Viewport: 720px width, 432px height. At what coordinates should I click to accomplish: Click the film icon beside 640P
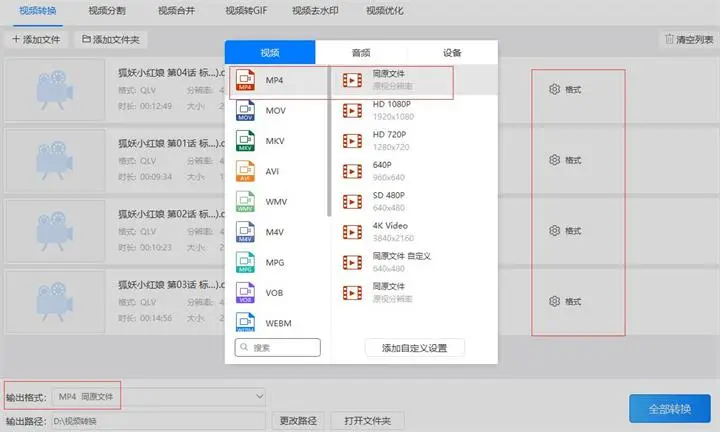tap(352, 171)
